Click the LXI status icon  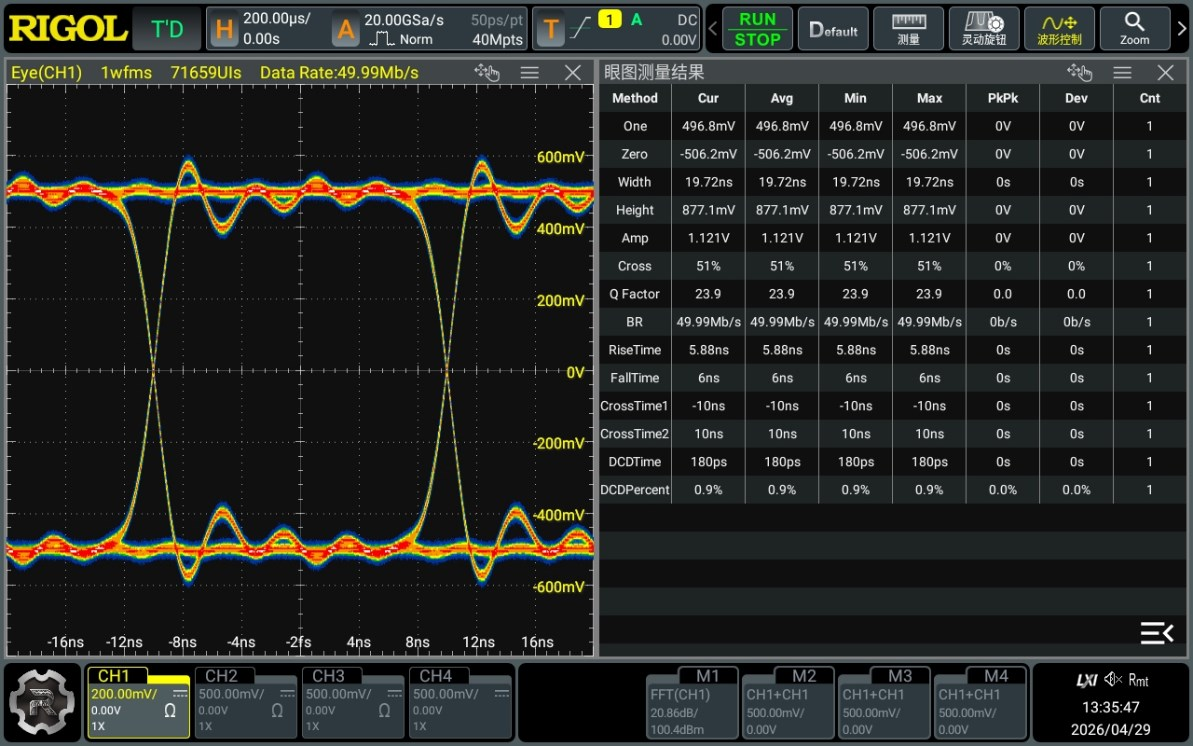[x=1087, y=680]
